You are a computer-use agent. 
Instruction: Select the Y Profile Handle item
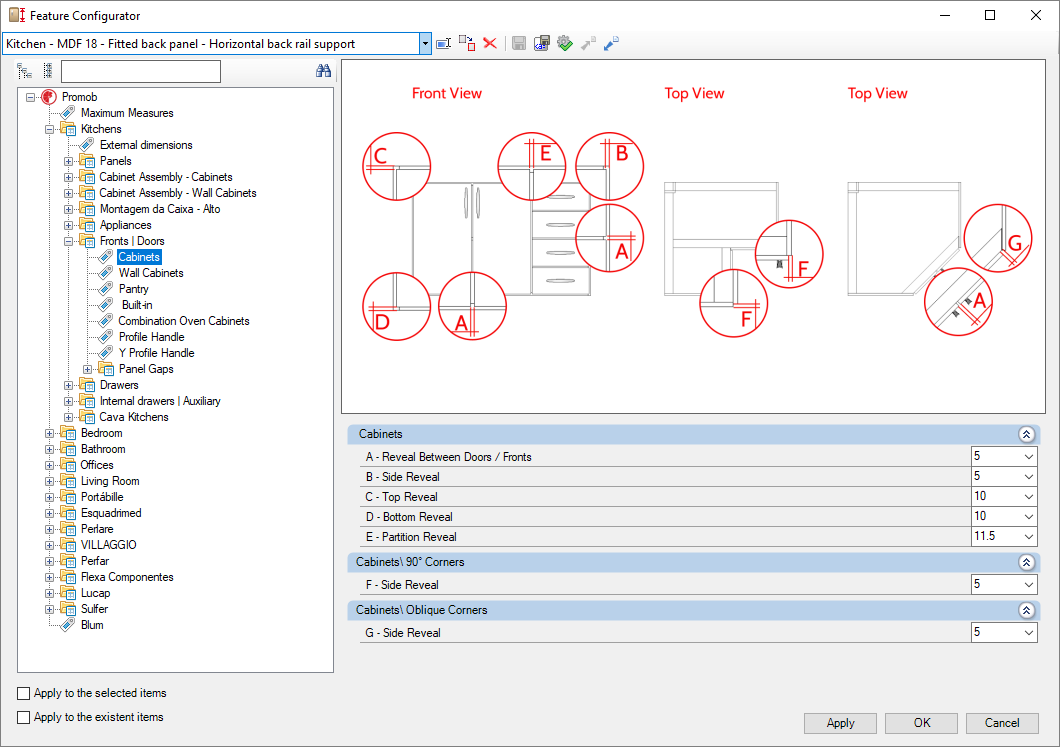(156, 353)
